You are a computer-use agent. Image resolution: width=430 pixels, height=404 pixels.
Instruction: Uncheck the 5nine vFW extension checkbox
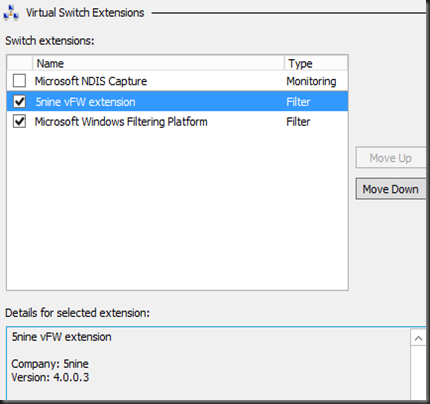(19, 101)
